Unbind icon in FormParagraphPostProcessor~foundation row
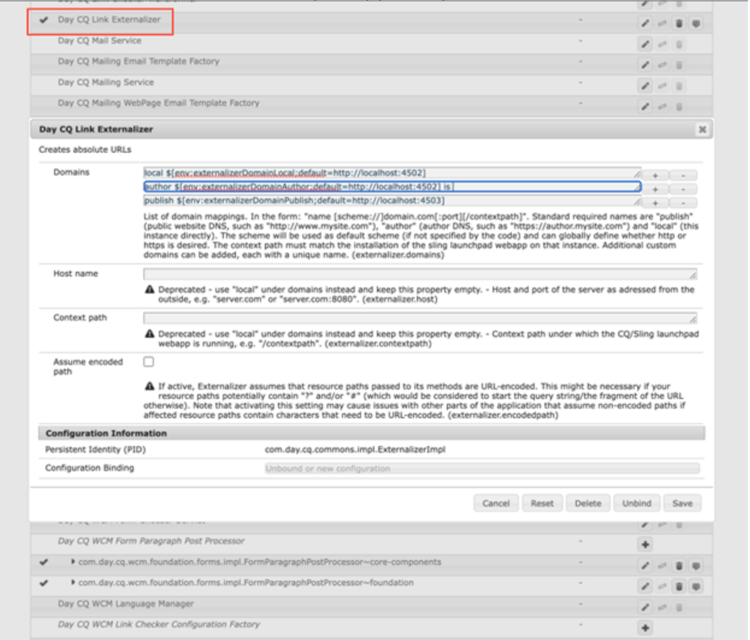 (x=662, y=586)
